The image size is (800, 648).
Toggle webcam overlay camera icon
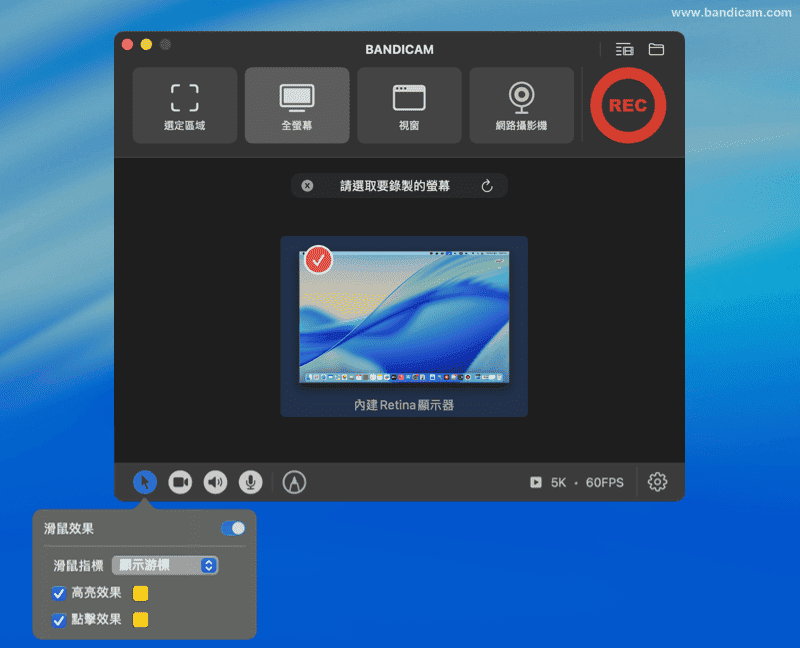[x=180, y=482]
